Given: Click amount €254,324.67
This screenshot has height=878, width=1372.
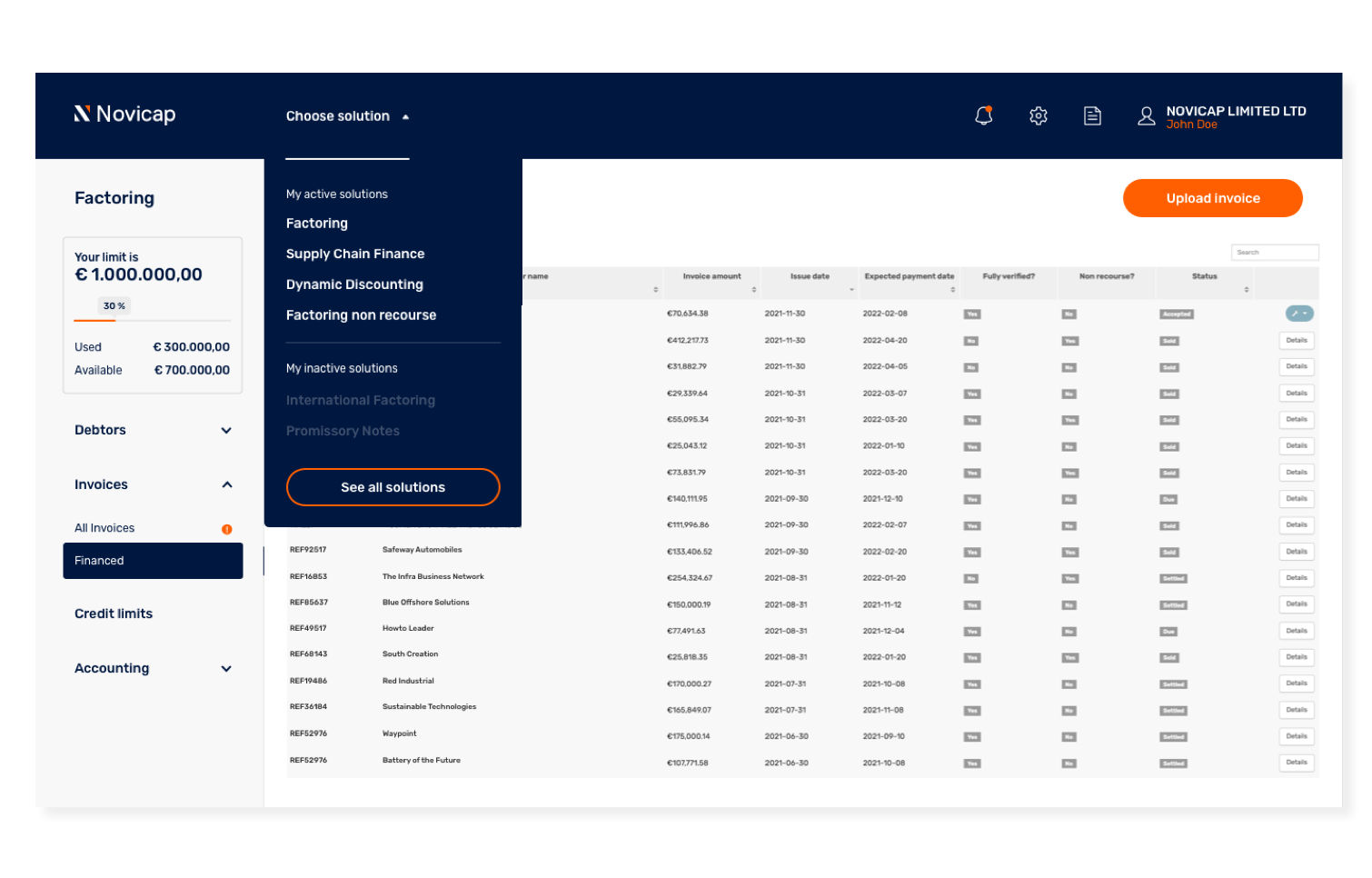Looking at the screenshot, I should click(x=690, y=578).
